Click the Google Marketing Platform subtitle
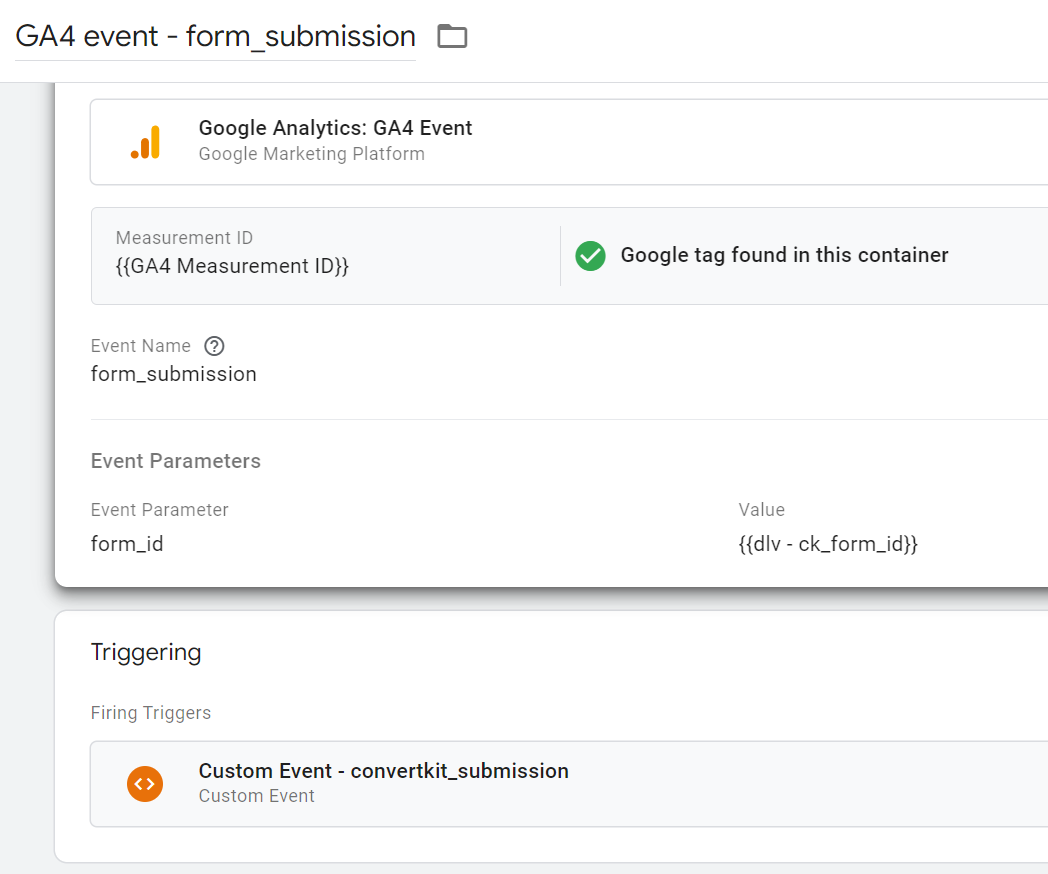Viewport: 1048px width, 874px height. (311, 154)
